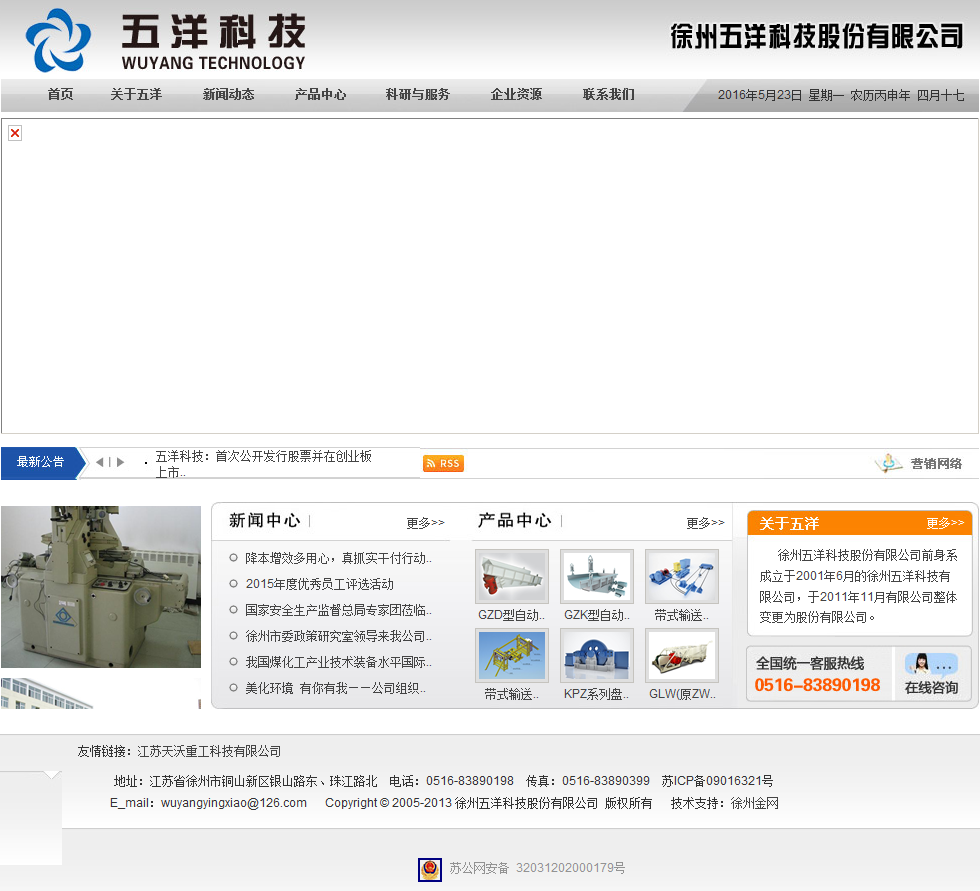The width and height of the screenshot is (980, 891).
Task: Open 更多>> next to 新闻中心
Action: [425, 523]
